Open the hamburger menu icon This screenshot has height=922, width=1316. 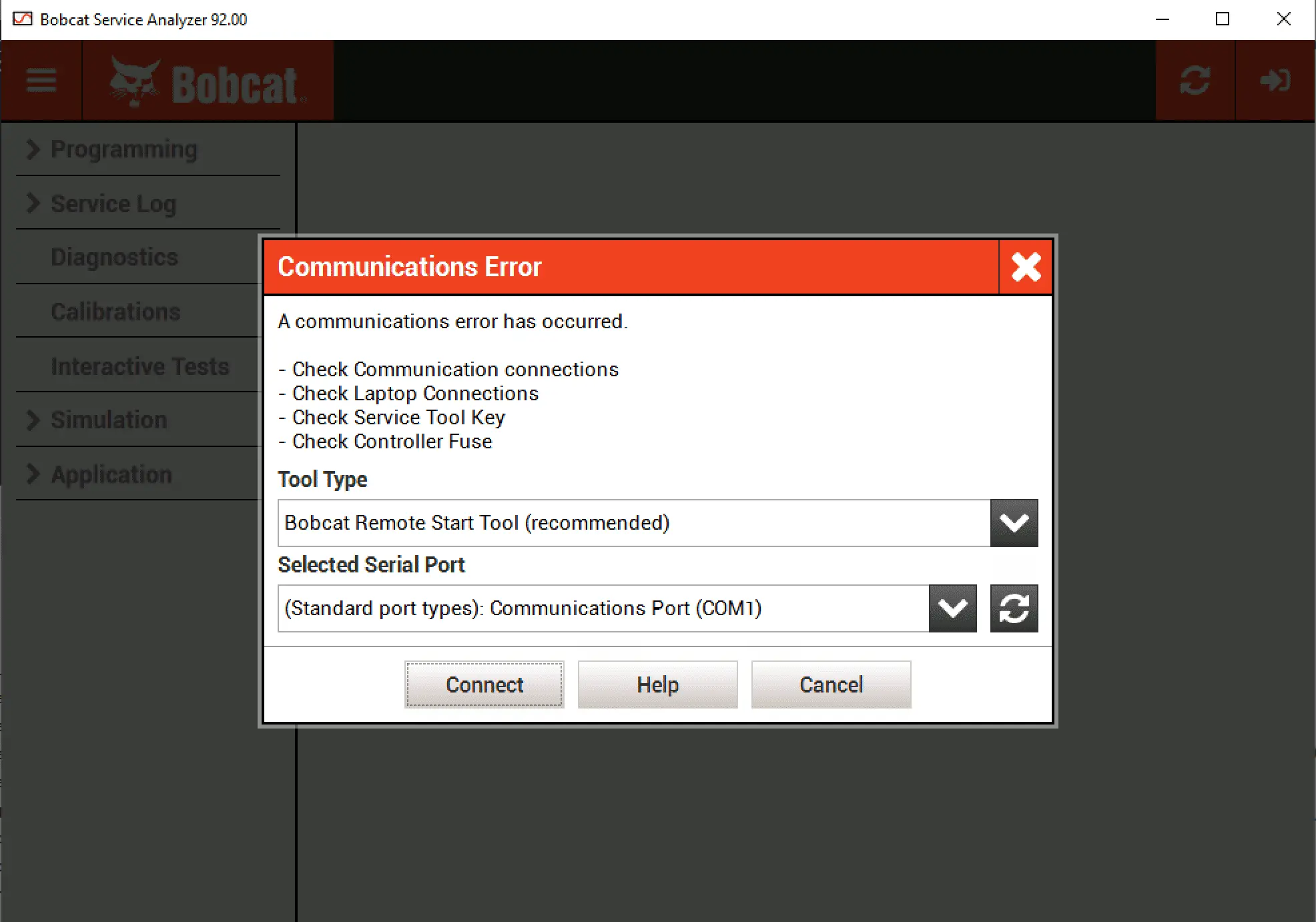click(41, 81)
